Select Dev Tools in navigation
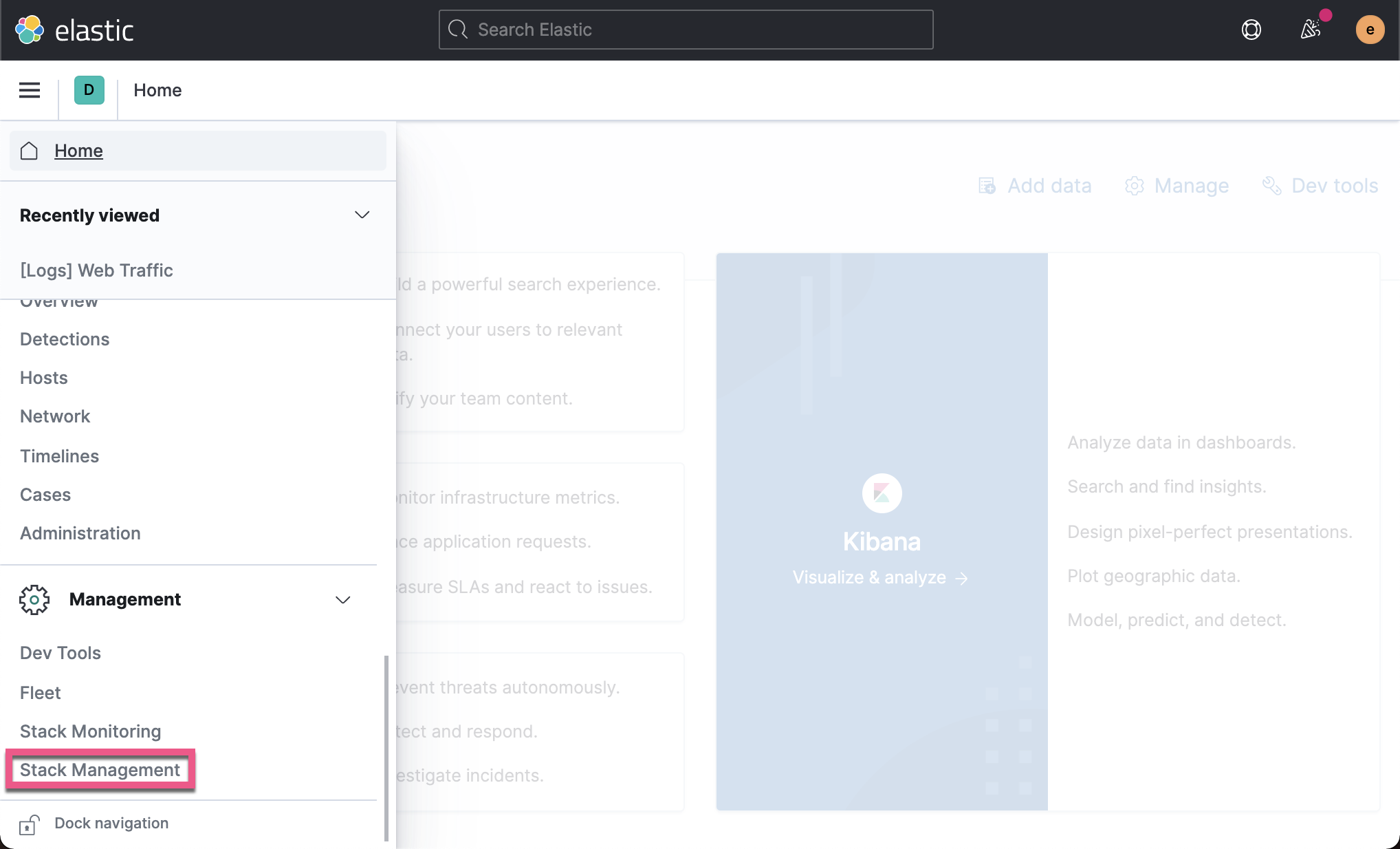The height and width of the screenshot is (849, 1400). (61, 653)
